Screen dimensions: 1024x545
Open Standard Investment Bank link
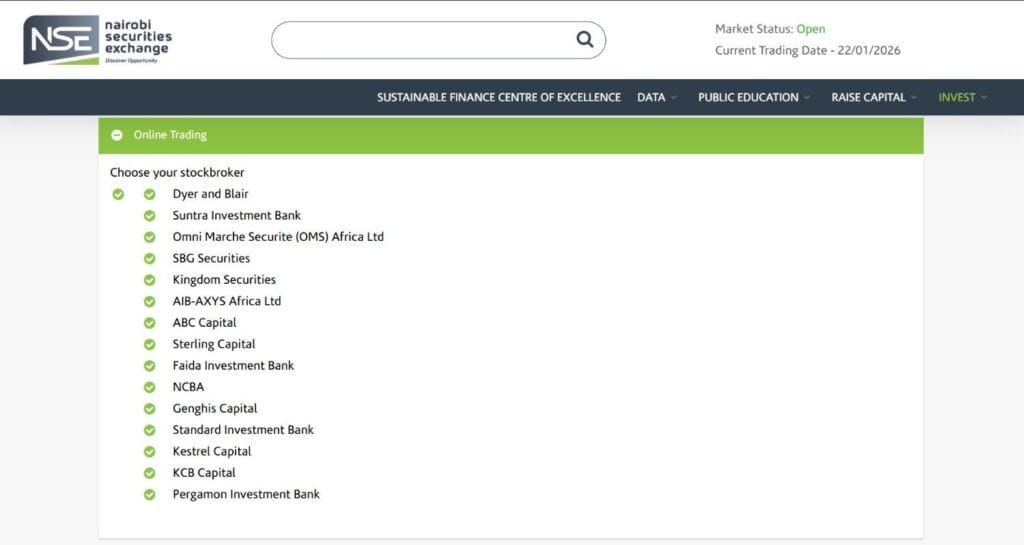[243, 430]
